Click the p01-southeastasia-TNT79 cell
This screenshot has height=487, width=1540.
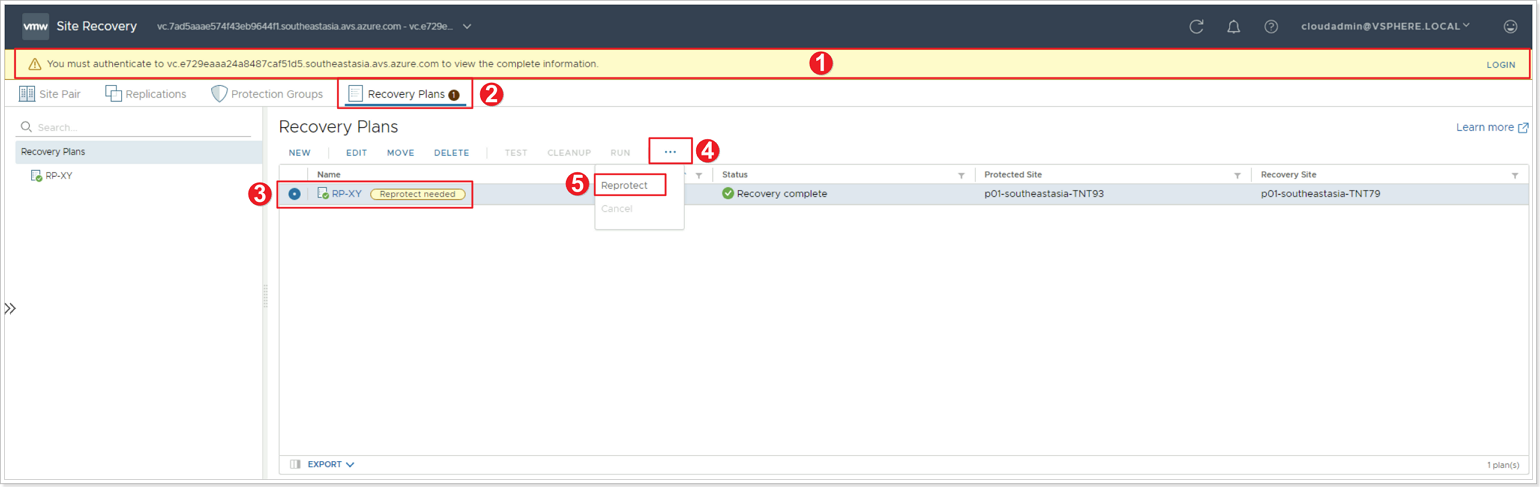[1321, 194]
